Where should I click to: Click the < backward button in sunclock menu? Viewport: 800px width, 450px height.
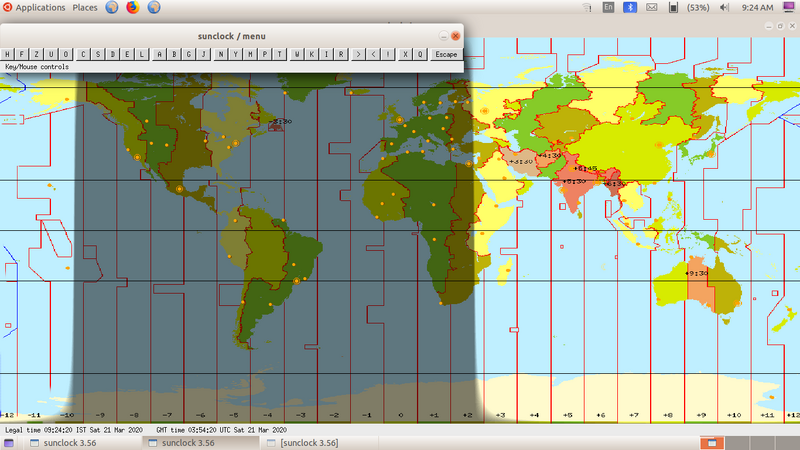(x=373, y=54)
